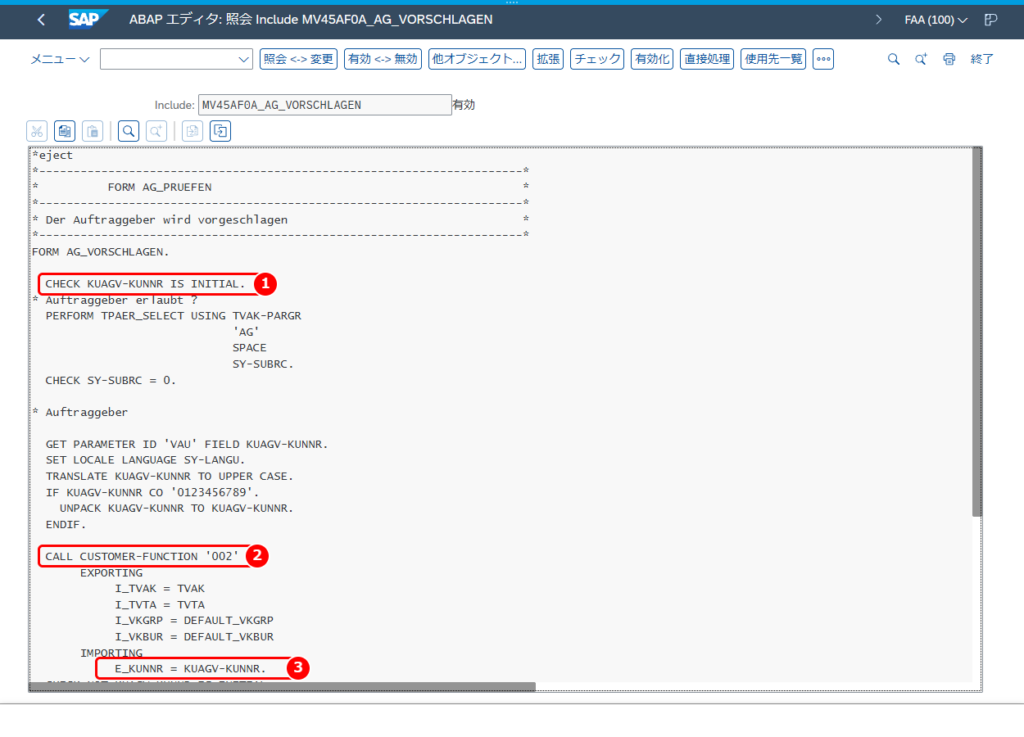This screenshot has height=737, width=1024.
Task: Click the line 'CHECK KUAGV-KUNNR IS INITIAL.'
Action: tap(145, 284)
